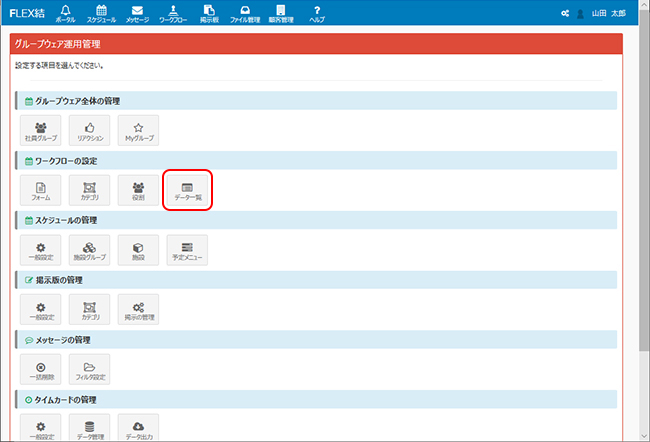Go to メッセージ envelope in the top navigation

(x=137, y=13)
